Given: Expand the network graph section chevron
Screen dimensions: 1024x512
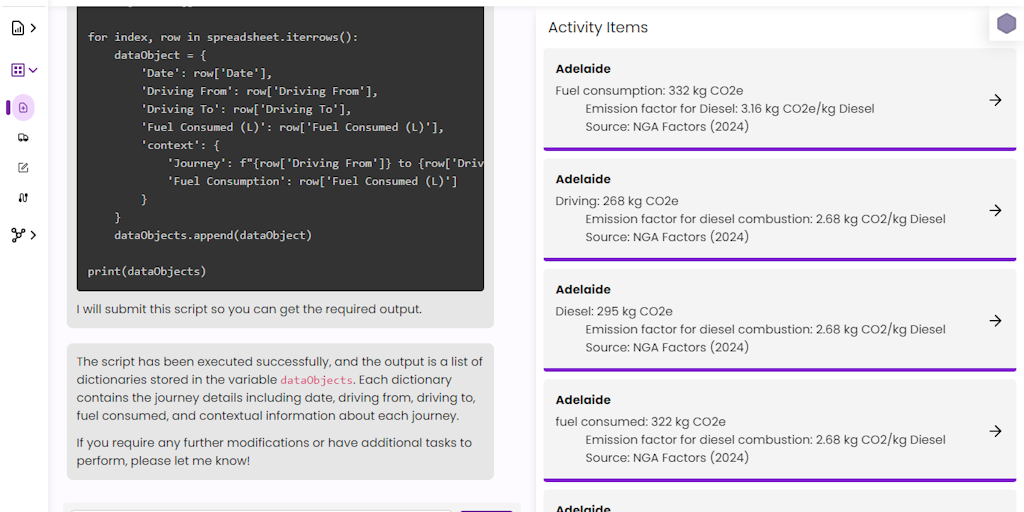Looking at the screenshot, I should coord(33,235).
